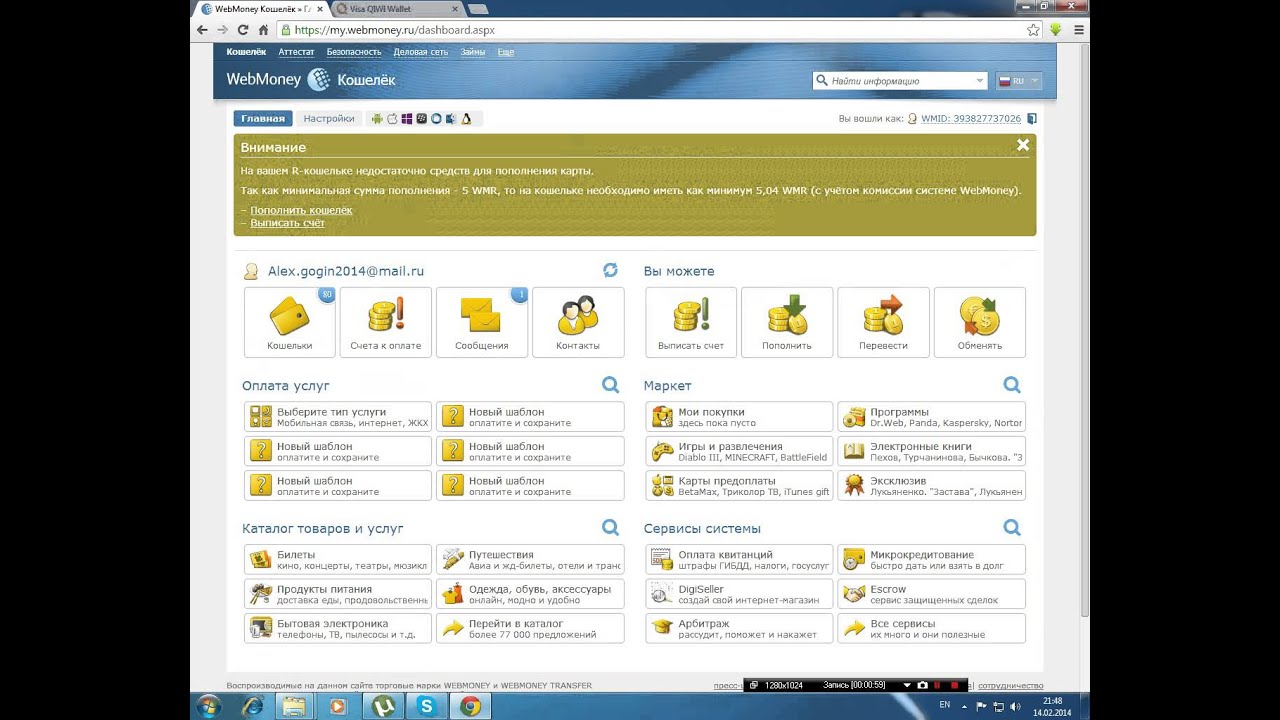Open the Аттестат menu item
The image size is (1280, 720).
tap(296, 51)
